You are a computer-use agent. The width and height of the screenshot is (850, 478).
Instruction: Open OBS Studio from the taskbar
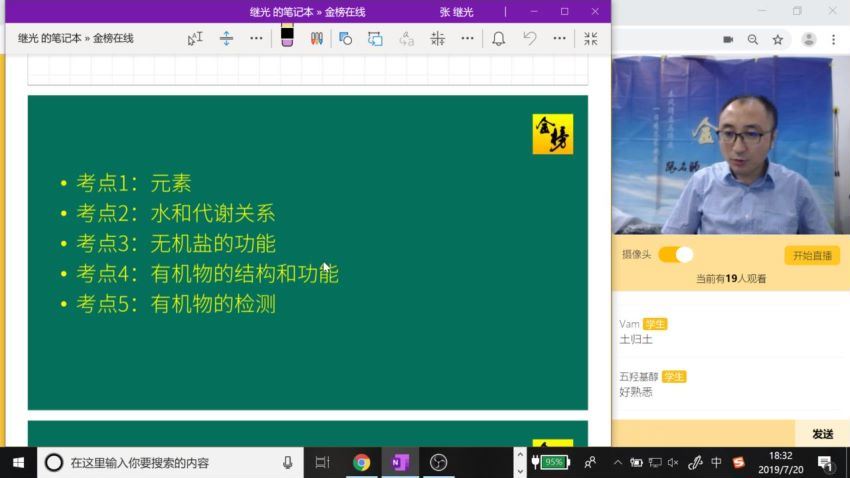coord(439,462)
